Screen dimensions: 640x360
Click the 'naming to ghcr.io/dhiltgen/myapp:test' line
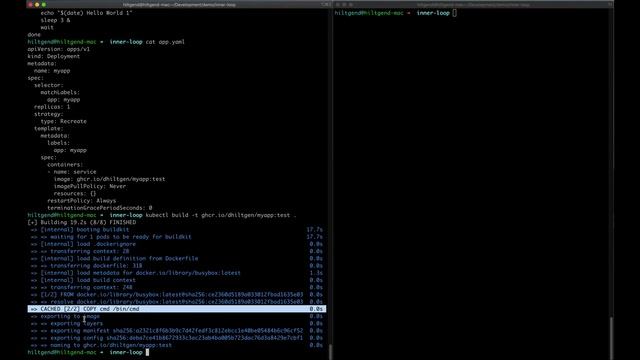point(101,345)
